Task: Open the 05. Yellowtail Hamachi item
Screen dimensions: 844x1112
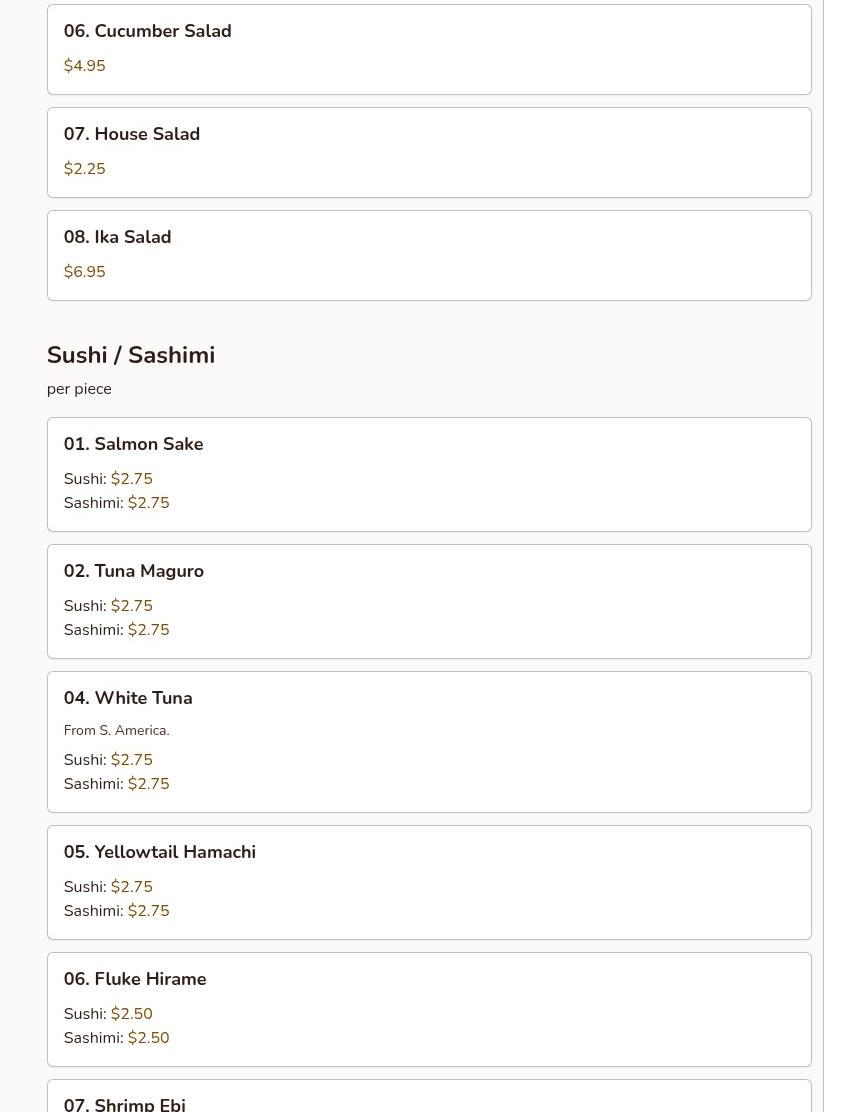Action: click(x=159, y=852)
